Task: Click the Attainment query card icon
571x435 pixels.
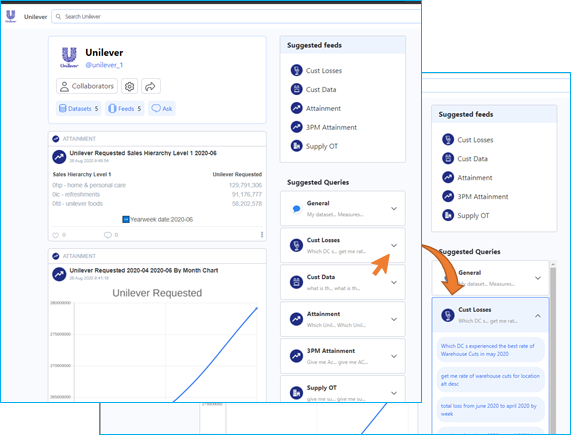Action: (296, 319)
